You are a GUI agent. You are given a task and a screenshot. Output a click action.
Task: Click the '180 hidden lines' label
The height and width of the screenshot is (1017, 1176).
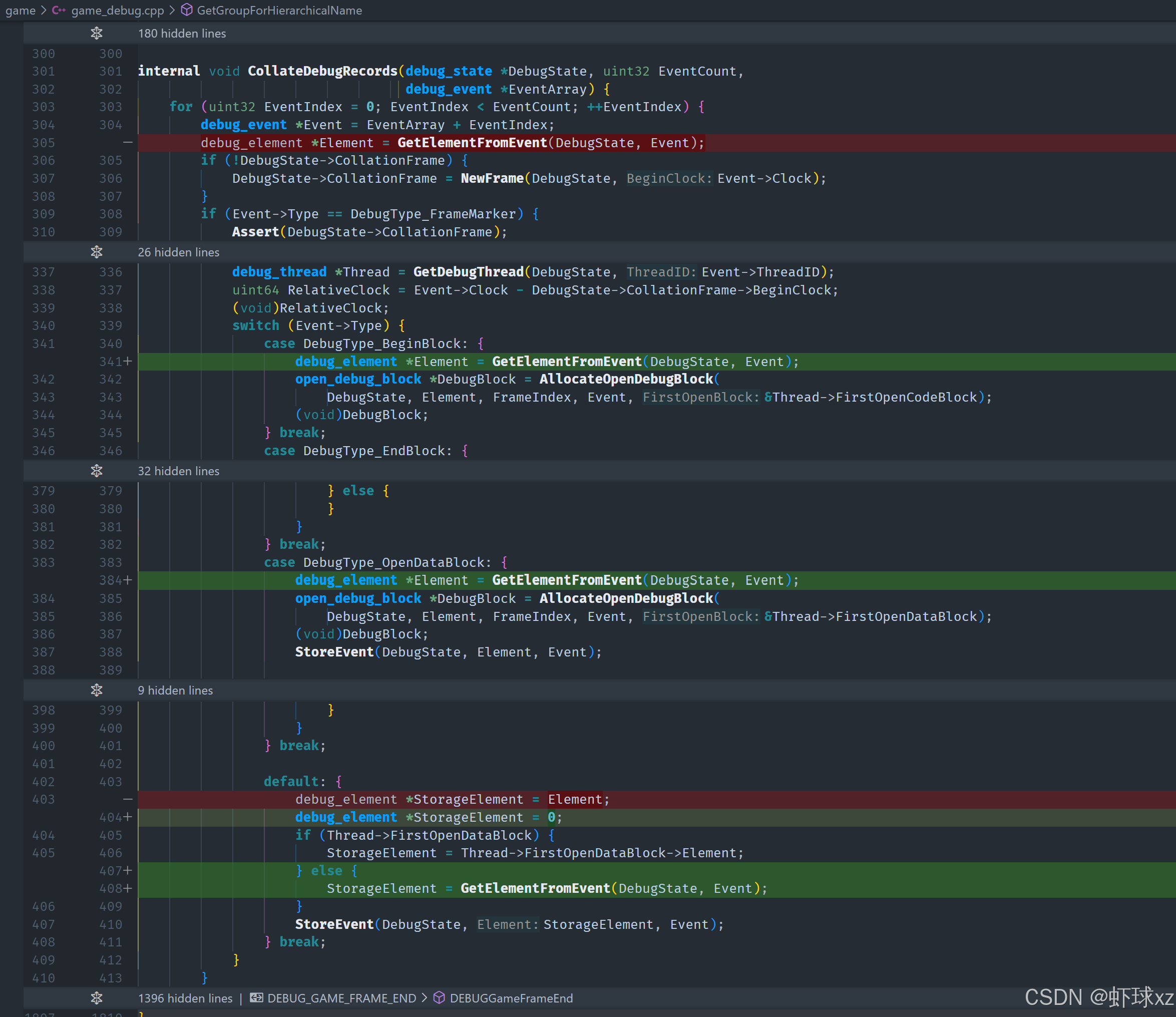[x=182, y=34]
